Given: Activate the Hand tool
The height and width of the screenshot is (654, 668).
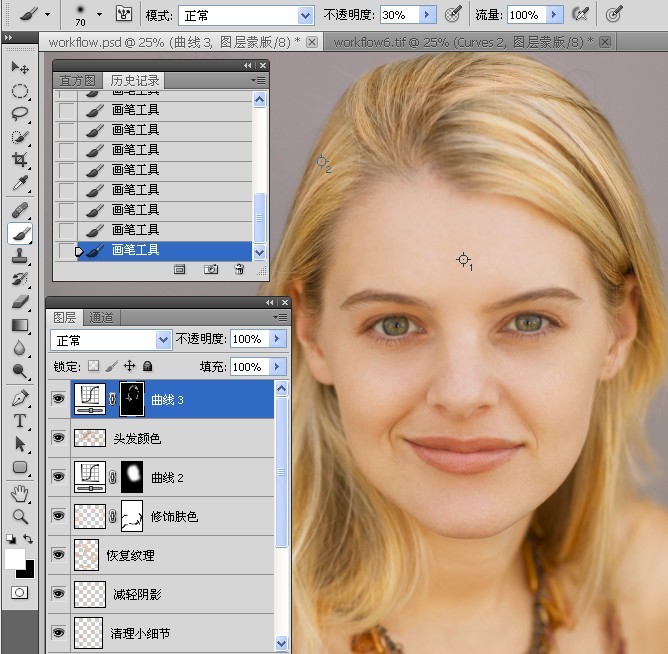Looking at the screenshot, I should point(20,494).
